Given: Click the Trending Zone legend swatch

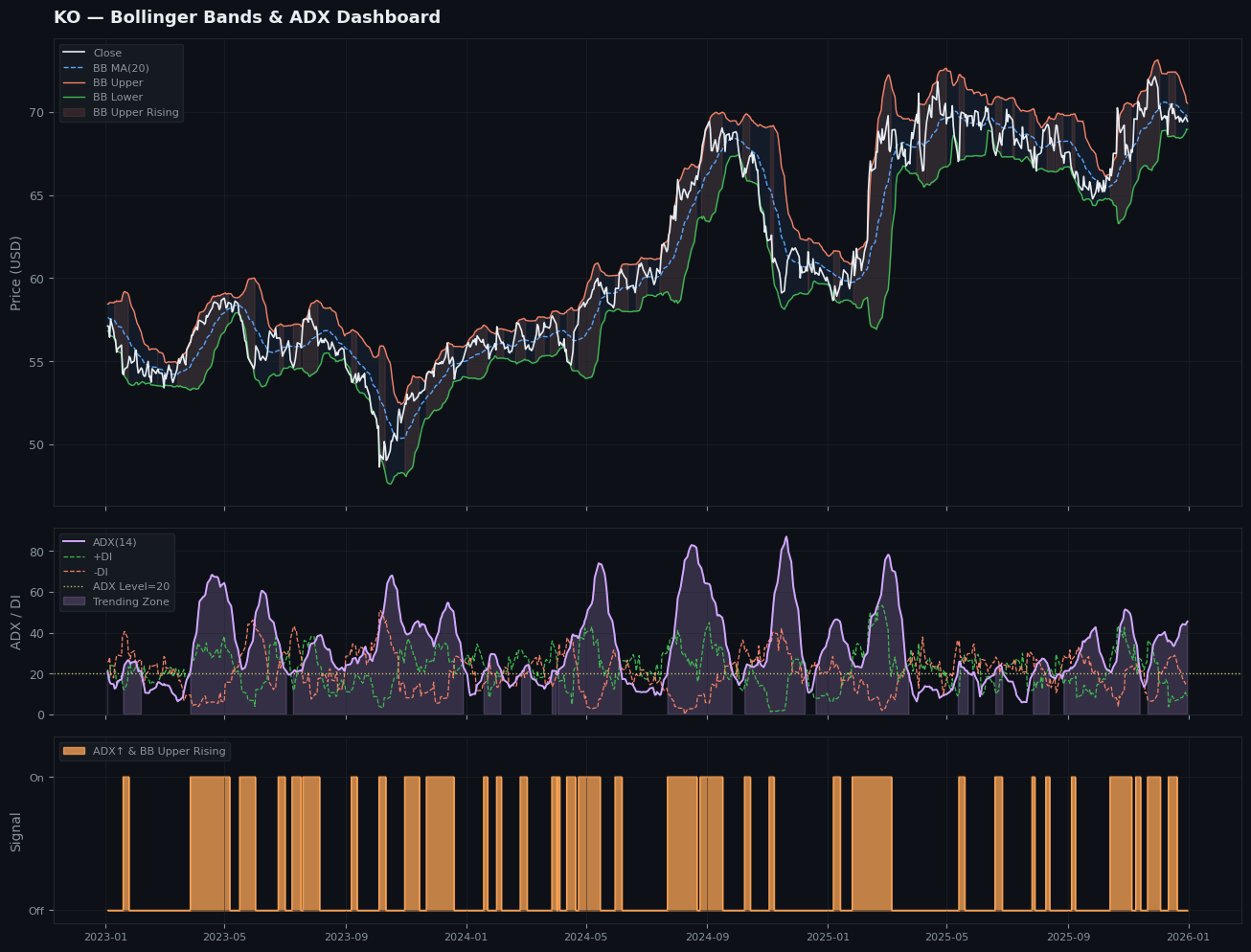Looking at the screenshot, I should (x=74, y=601).
